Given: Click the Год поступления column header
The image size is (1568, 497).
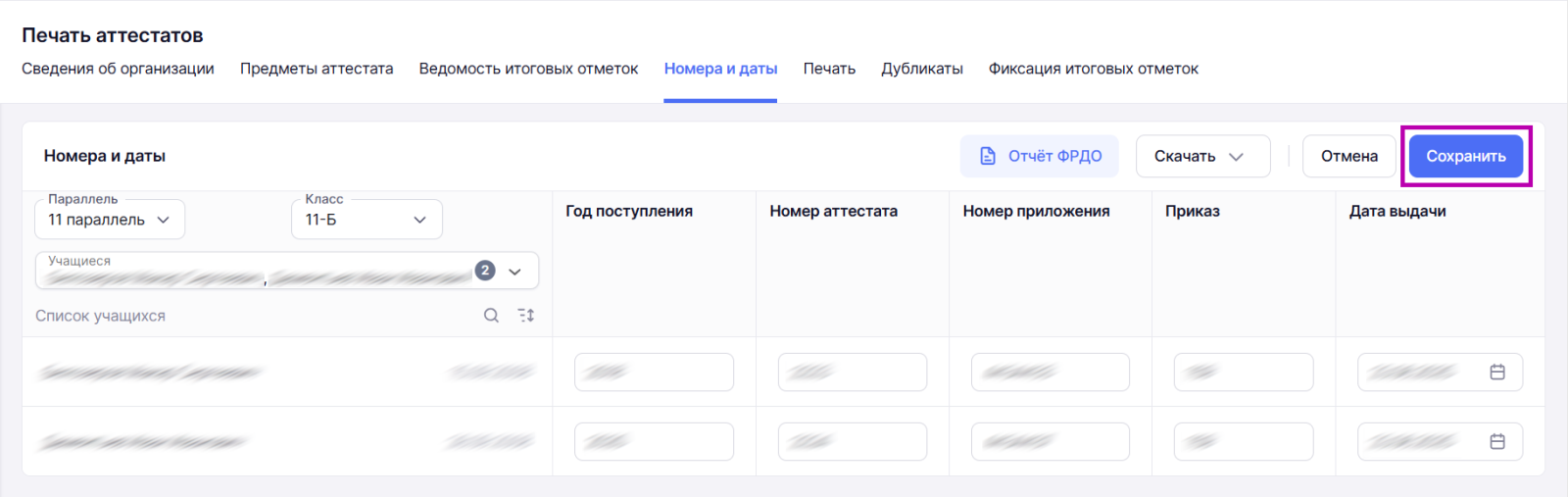Looking at the screenshot, I should 629,211.
